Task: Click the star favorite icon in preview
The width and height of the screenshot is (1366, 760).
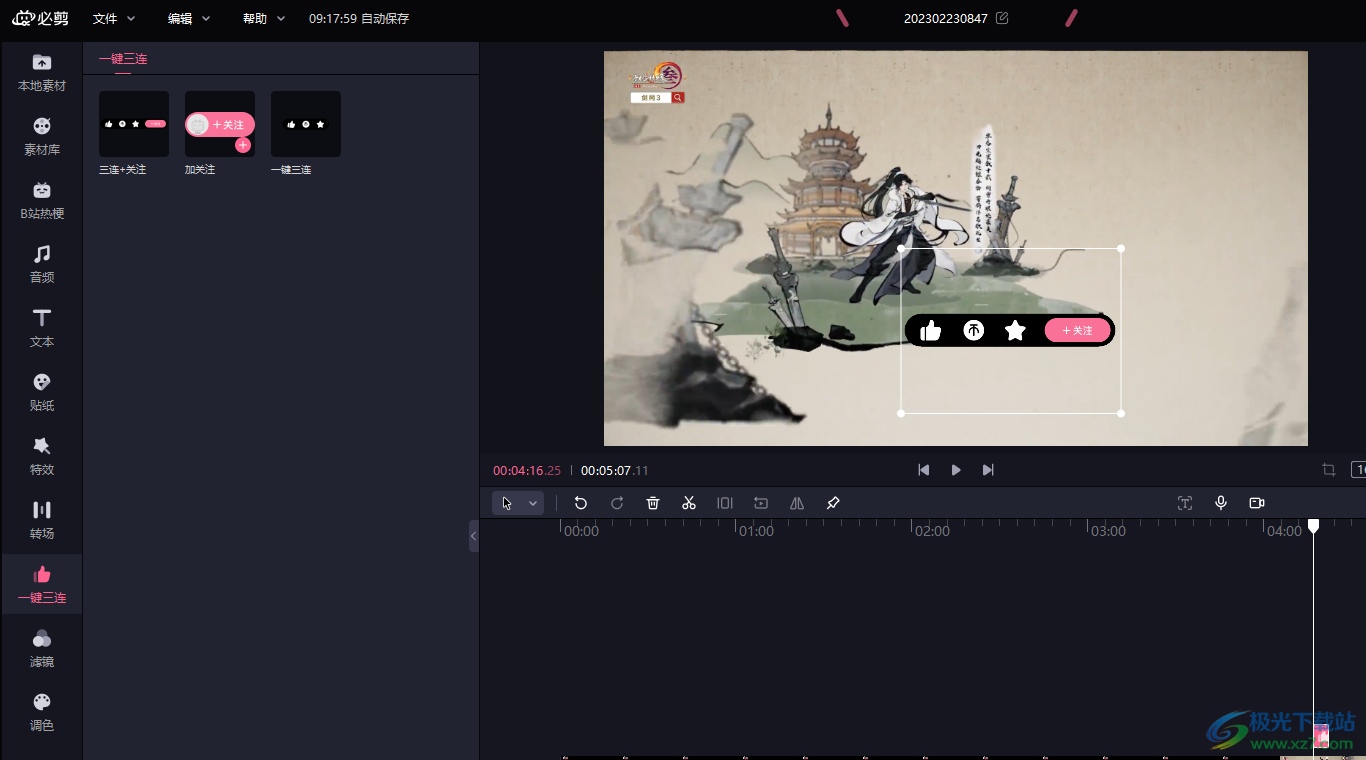Action: click(x=1015, y=331)
